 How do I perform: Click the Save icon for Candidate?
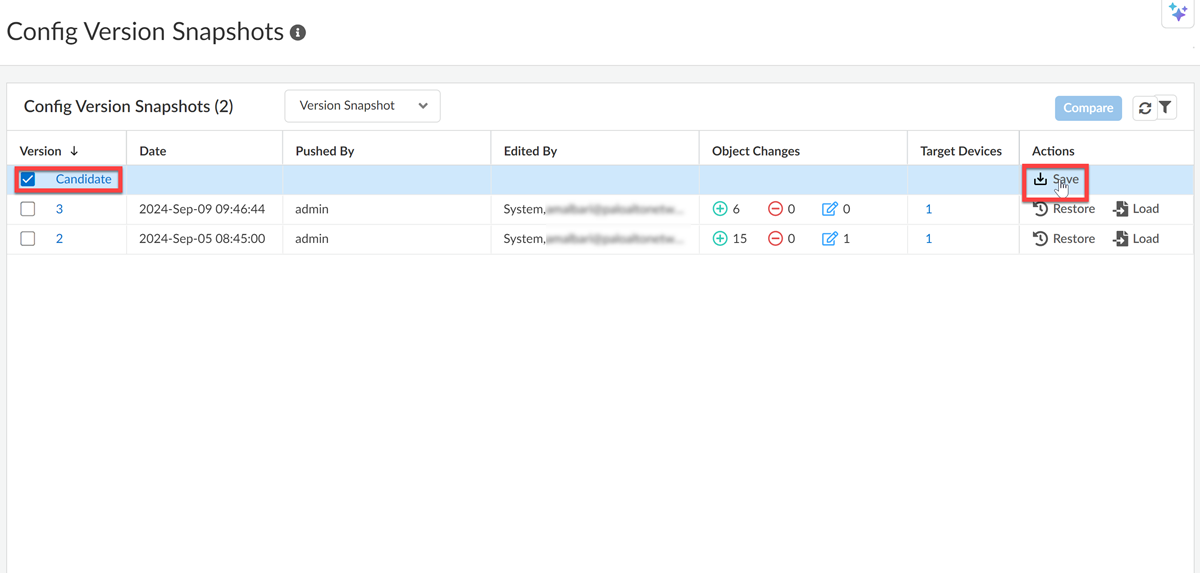pos(1041,179)
